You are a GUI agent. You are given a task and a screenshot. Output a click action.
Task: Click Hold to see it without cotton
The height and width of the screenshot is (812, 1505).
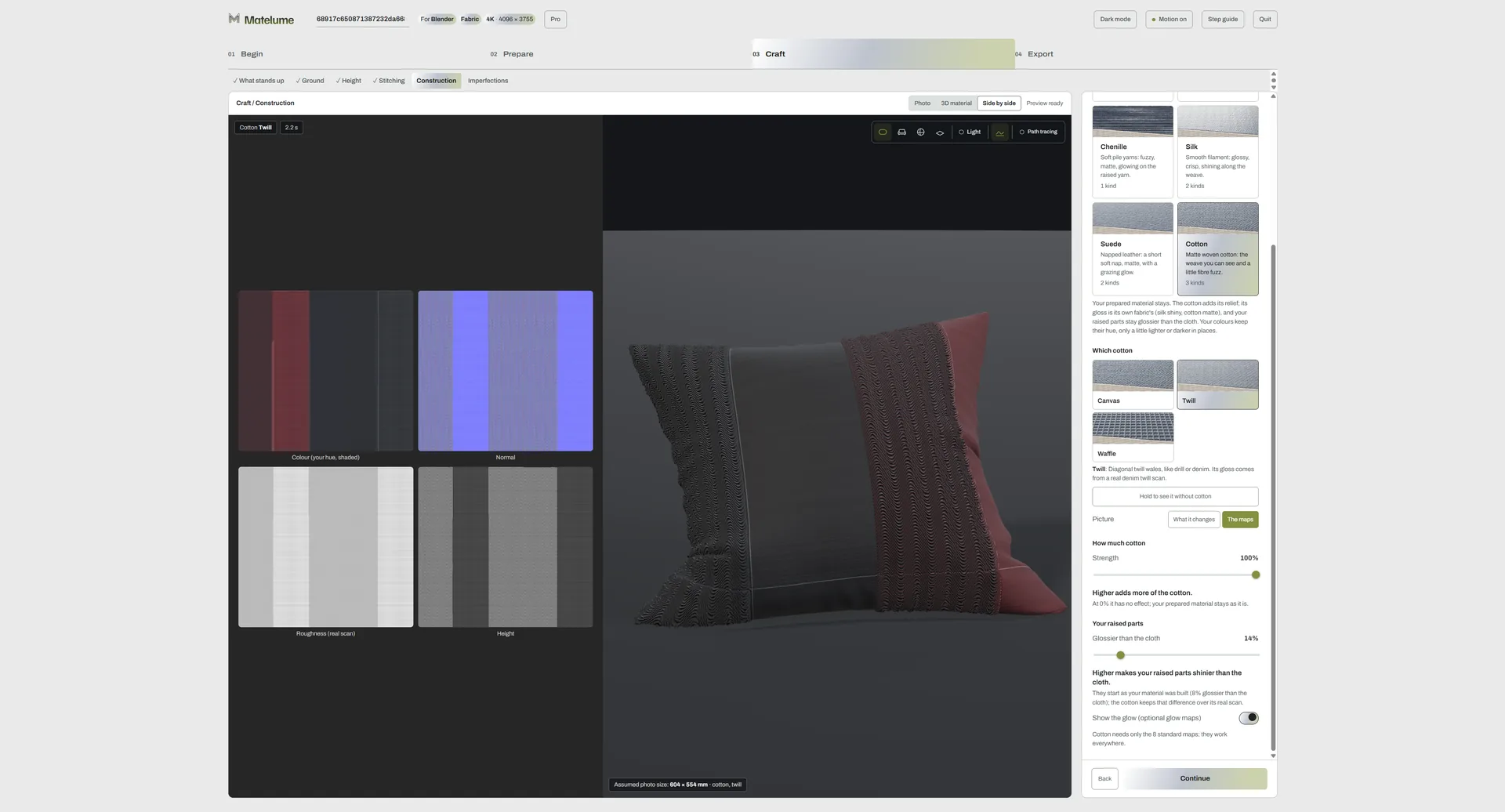pyautogui.click(x=1175, y=496)
